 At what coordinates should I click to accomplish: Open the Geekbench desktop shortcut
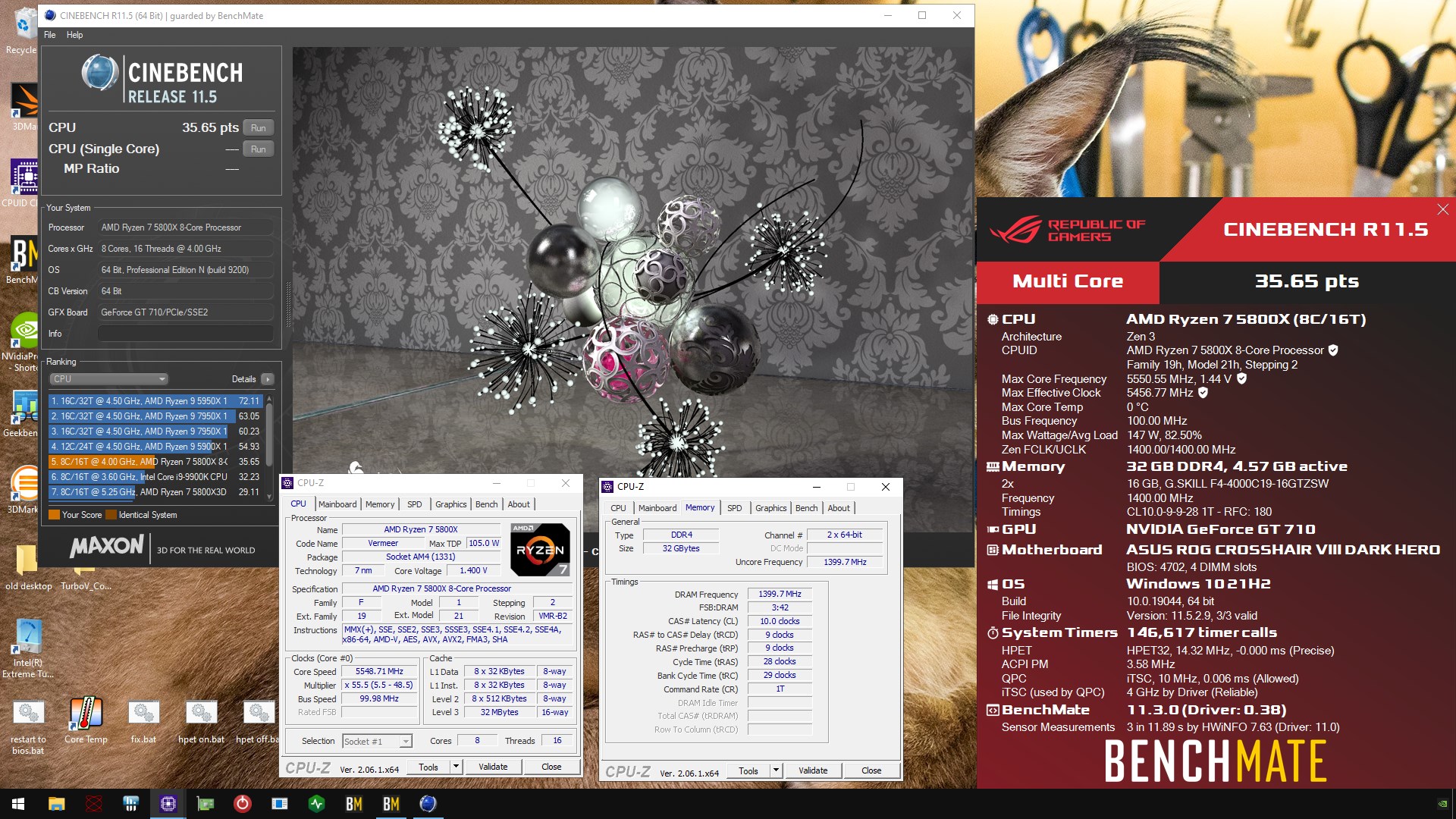coord(24,413)
